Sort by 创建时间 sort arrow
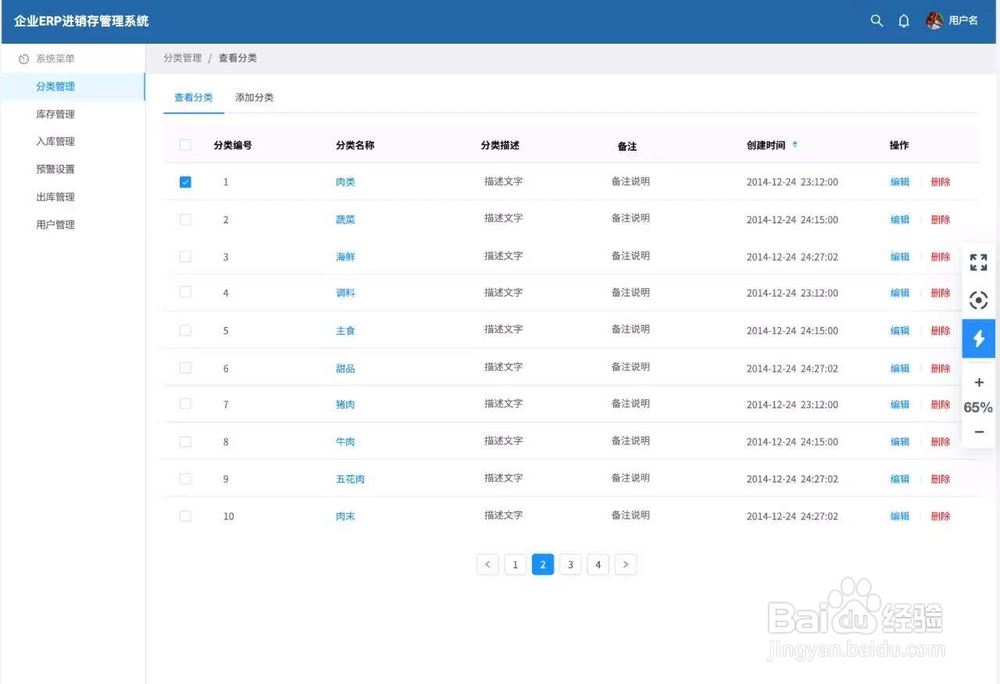Viewport: 1000px width, 684px height. 795,145
